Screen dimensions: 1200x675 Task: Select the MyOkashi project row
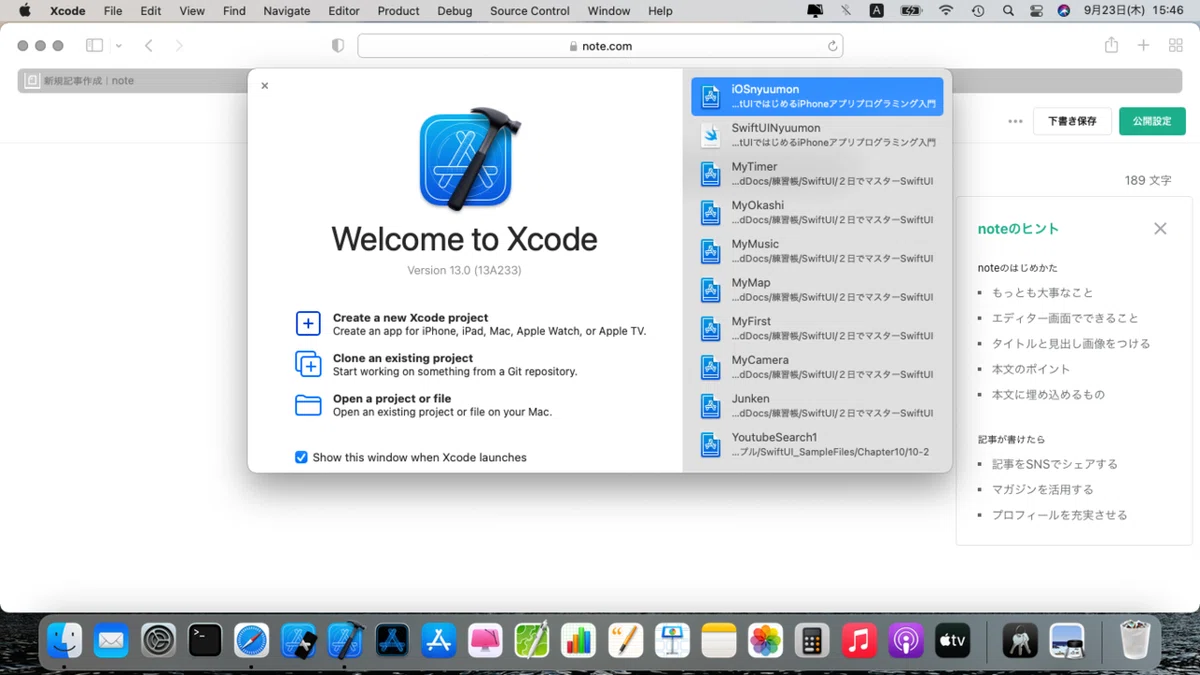817,212
